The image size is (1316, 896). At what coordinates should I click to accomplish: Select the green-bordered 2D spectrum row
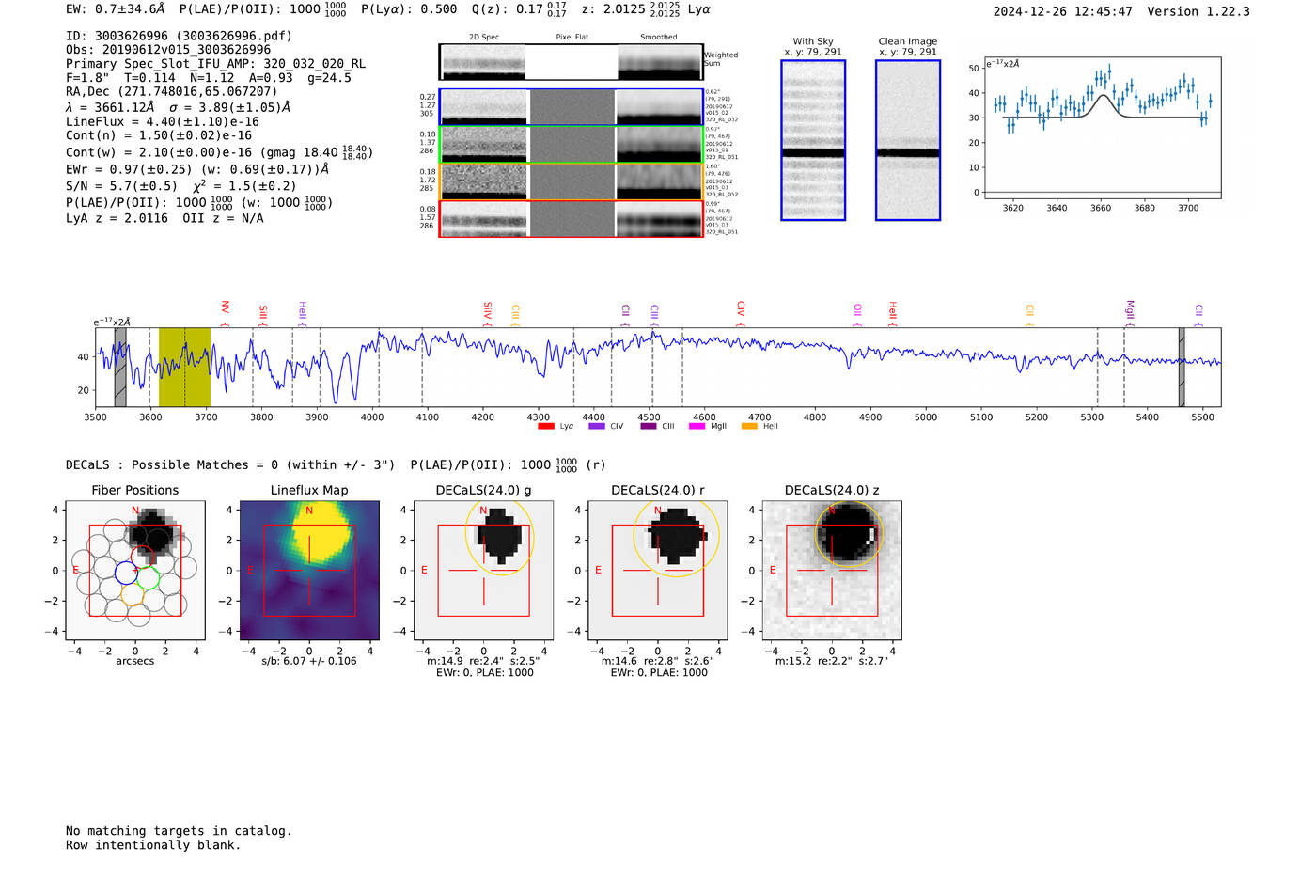tap(572, 145)
